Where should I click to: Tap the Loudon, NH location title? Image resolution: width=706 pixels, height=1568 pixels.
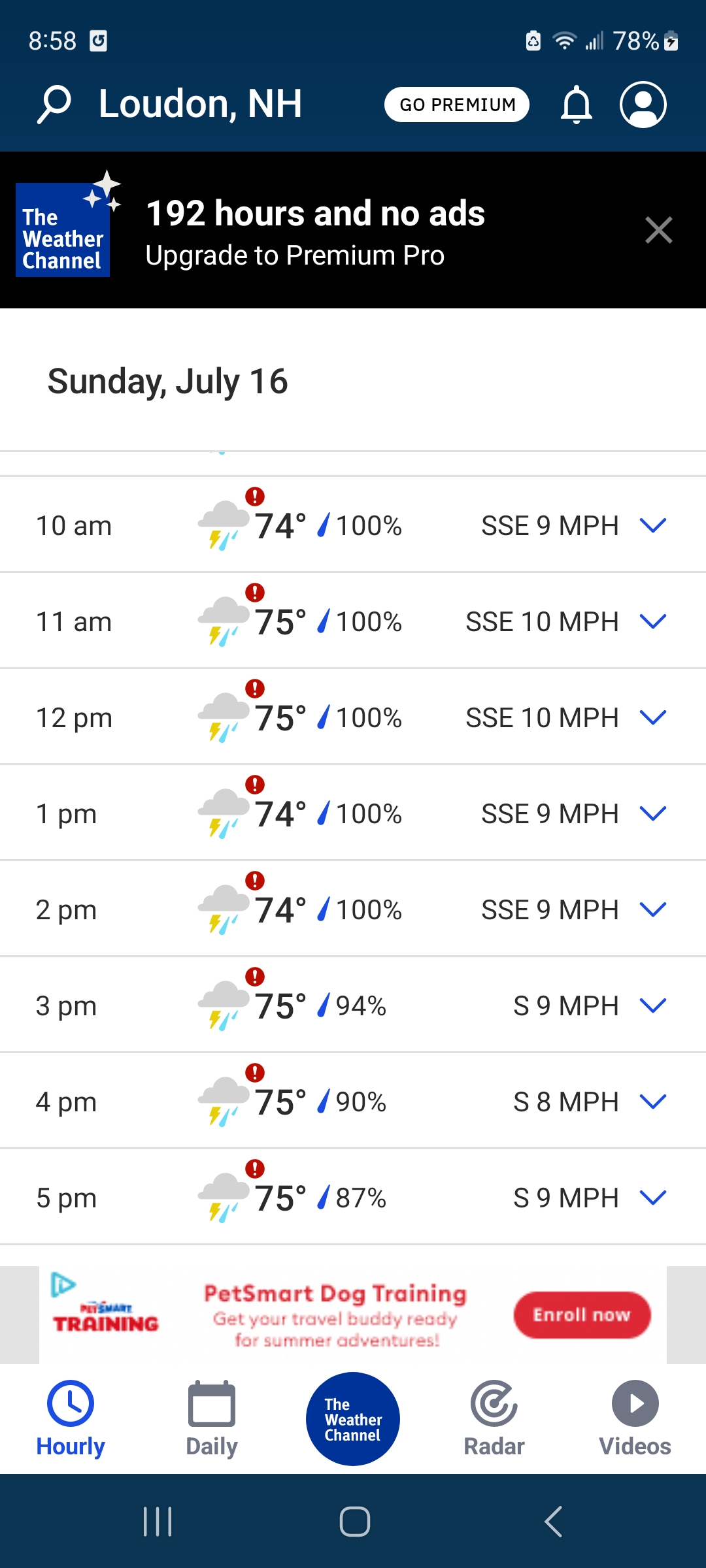click(x=200, y=105)
